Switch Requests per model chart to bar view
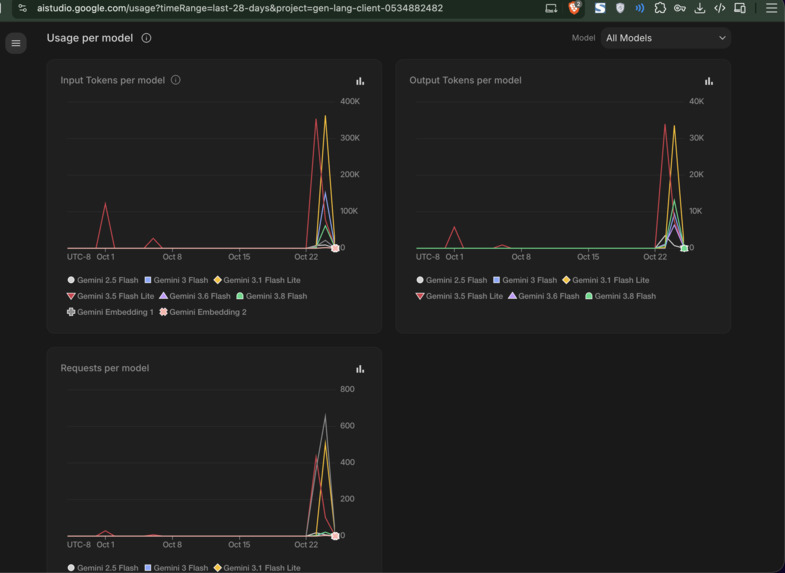This screenshot has width=785, height=573. pyautogui.click(x=360, y=369)
